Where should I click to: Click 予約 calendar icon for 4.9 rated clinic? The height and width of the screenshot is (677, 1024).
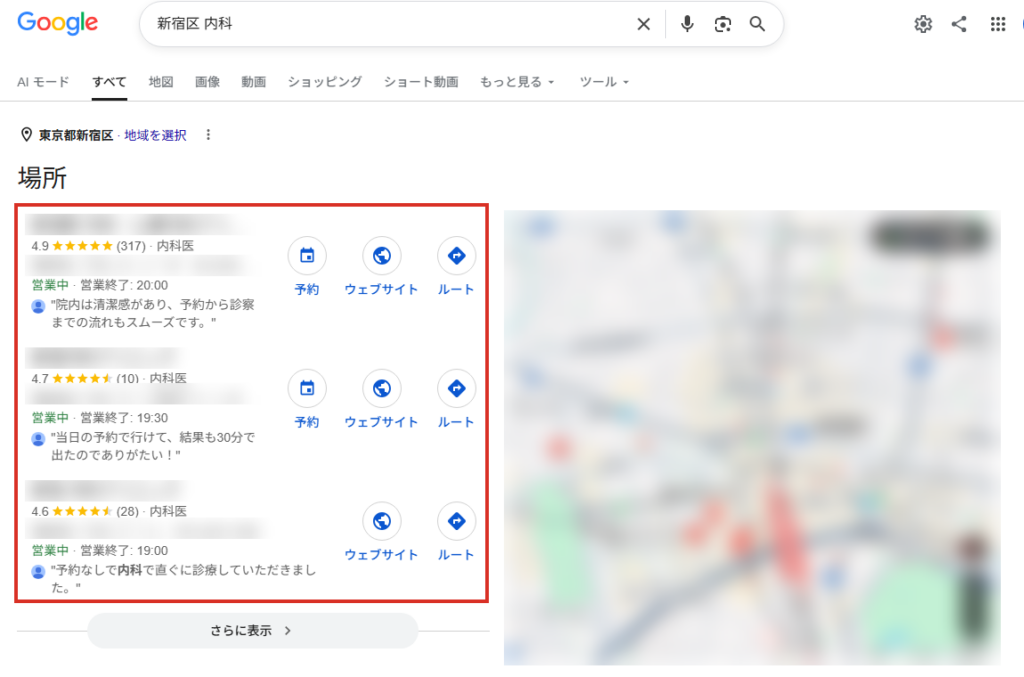[307, 255]
